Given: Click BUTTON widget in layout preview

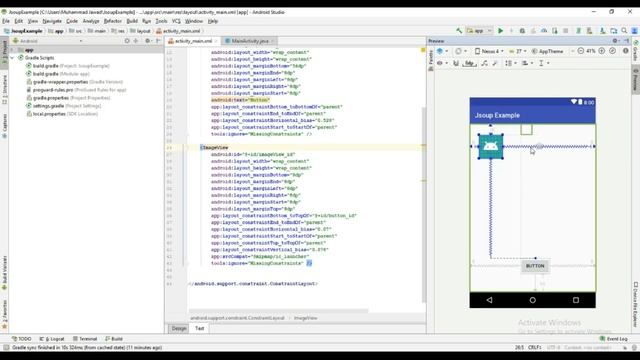Looking at the screenshot, I should pos(535,266).
